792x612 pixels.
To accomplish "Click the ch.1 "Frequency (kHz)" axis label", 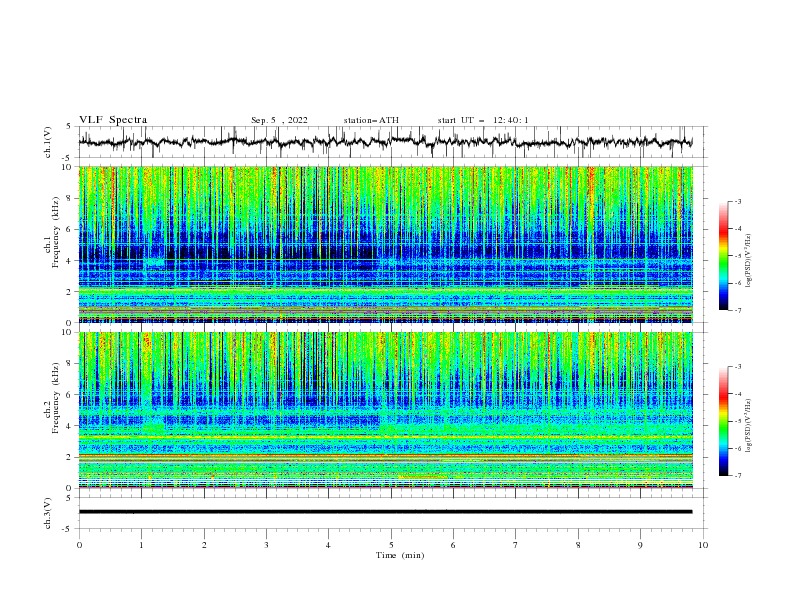I will click(56, 234).
